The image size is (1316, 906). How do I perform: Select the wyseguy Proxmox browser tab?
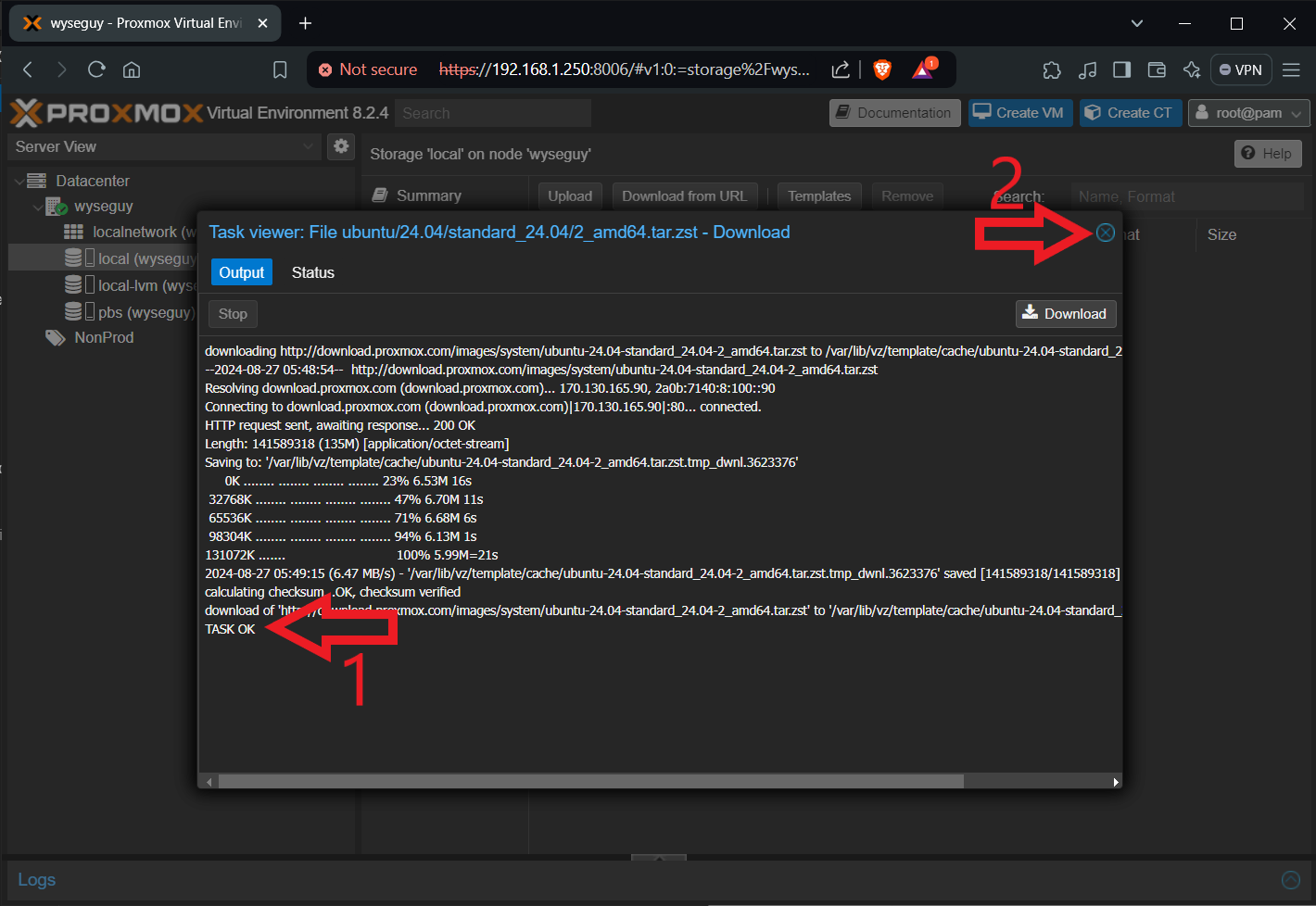coord(144,23)
